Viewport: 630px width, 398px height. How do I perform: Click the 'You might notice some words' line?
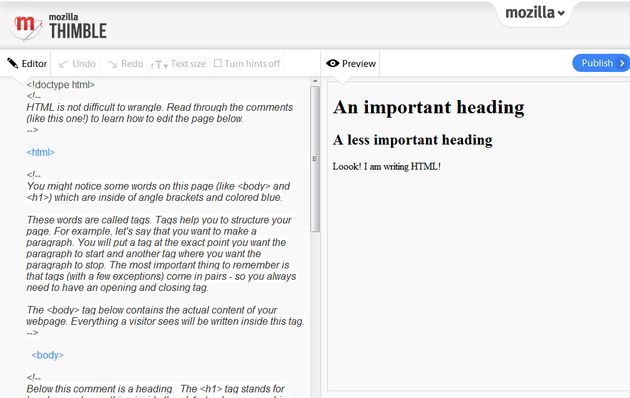[x=158, y=186]
